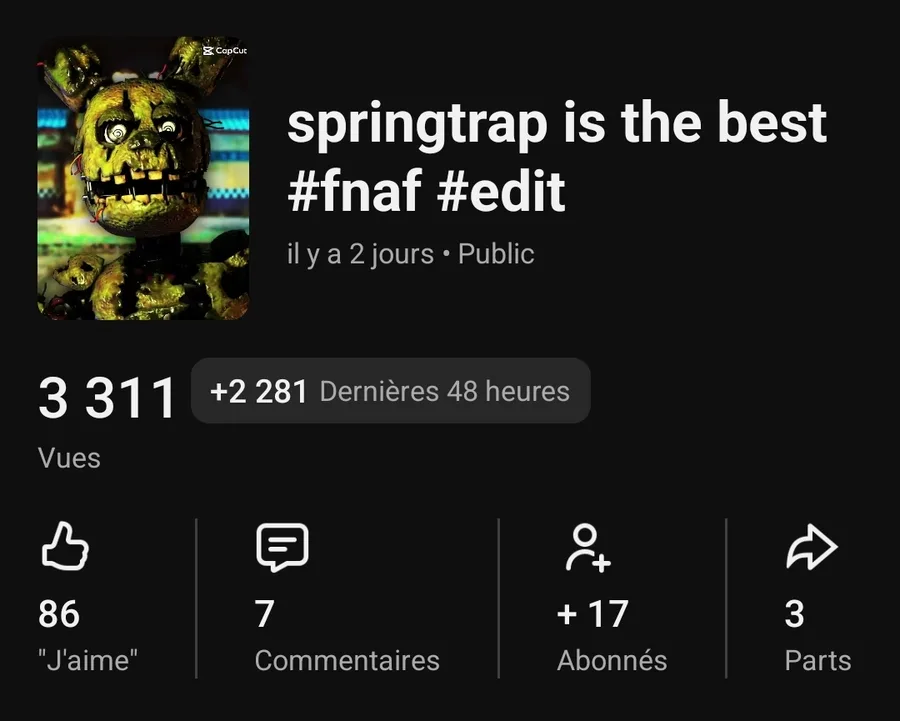Open the Springtrap video thumbnail
Viewport: 900px width, 721px height.
point(143,178)
